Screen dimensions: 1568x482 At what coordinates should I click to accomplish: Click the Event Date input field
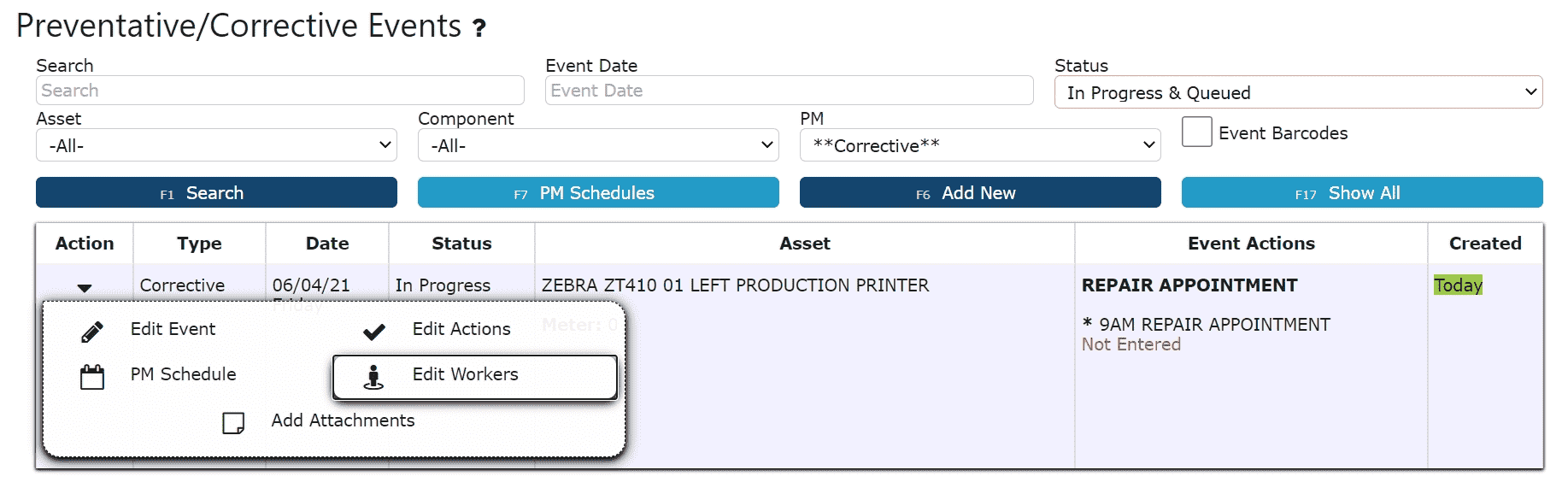(788, 91)
